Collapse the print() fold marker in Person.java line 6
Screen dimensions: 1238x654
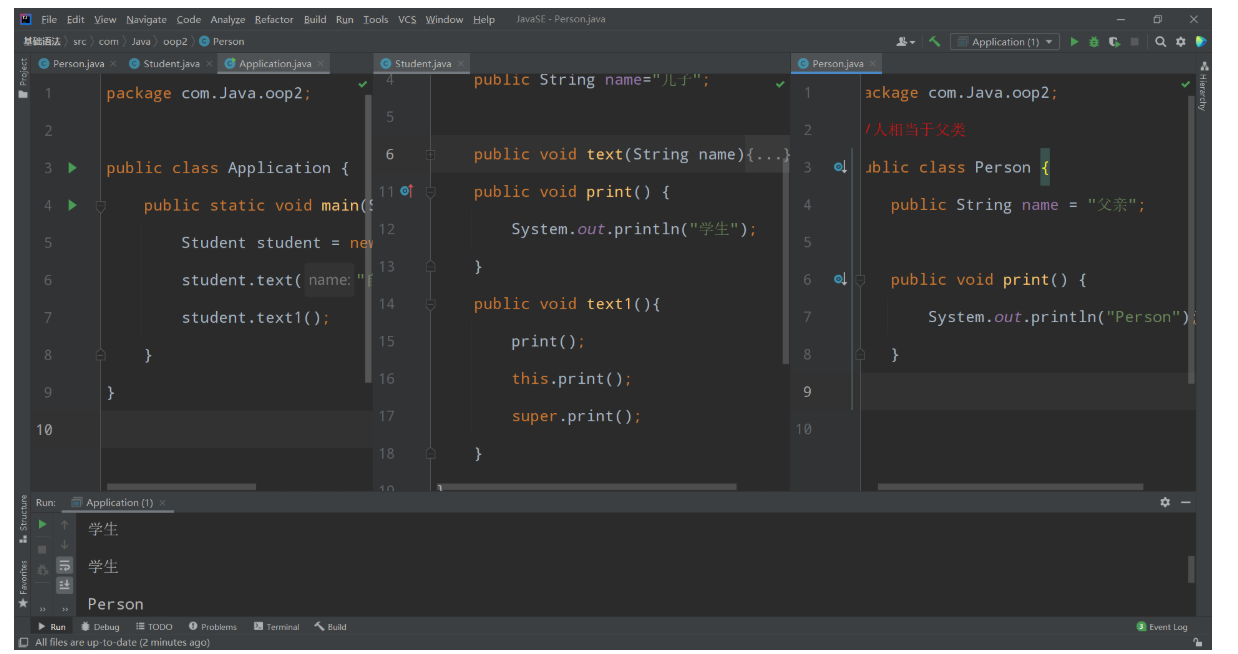click(x=860, y=279)
